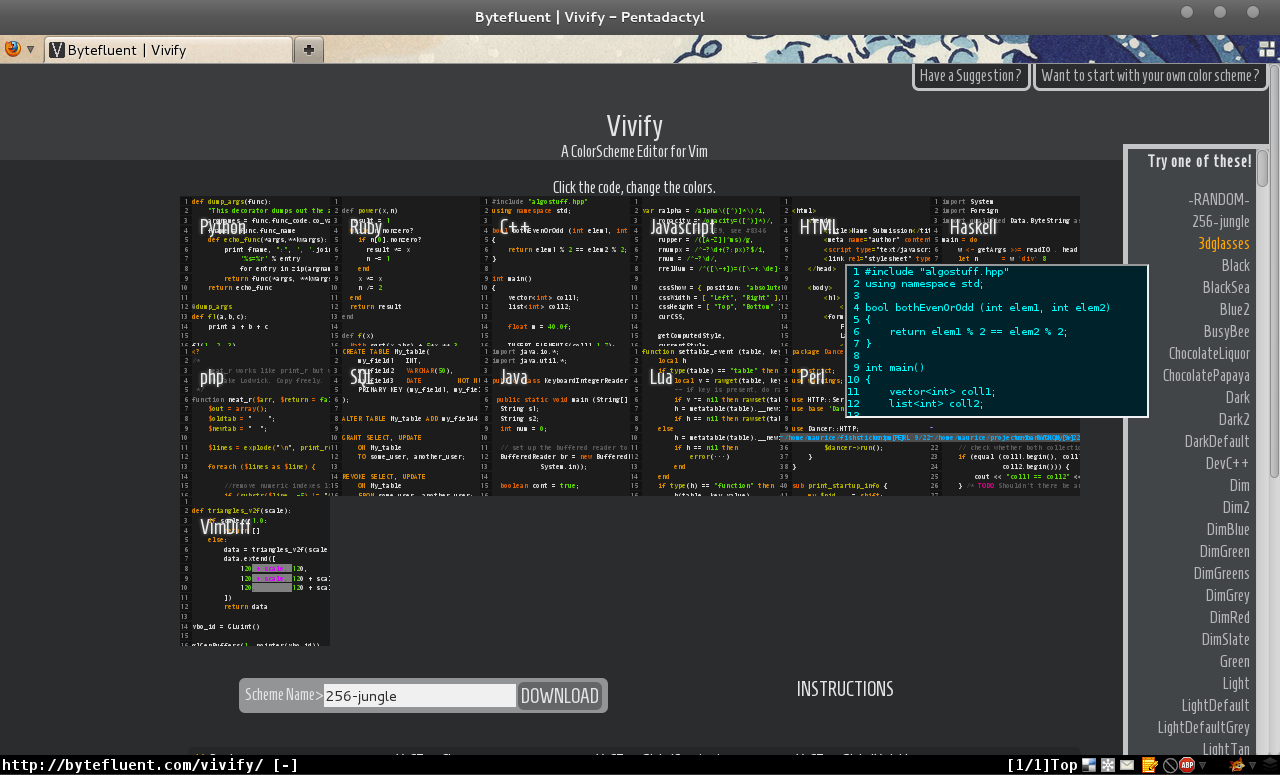This screenshot has width=1280, height=775.
Task: Open the dropdown arrow beside ABP icon
Action: (x=1202, y=766)
